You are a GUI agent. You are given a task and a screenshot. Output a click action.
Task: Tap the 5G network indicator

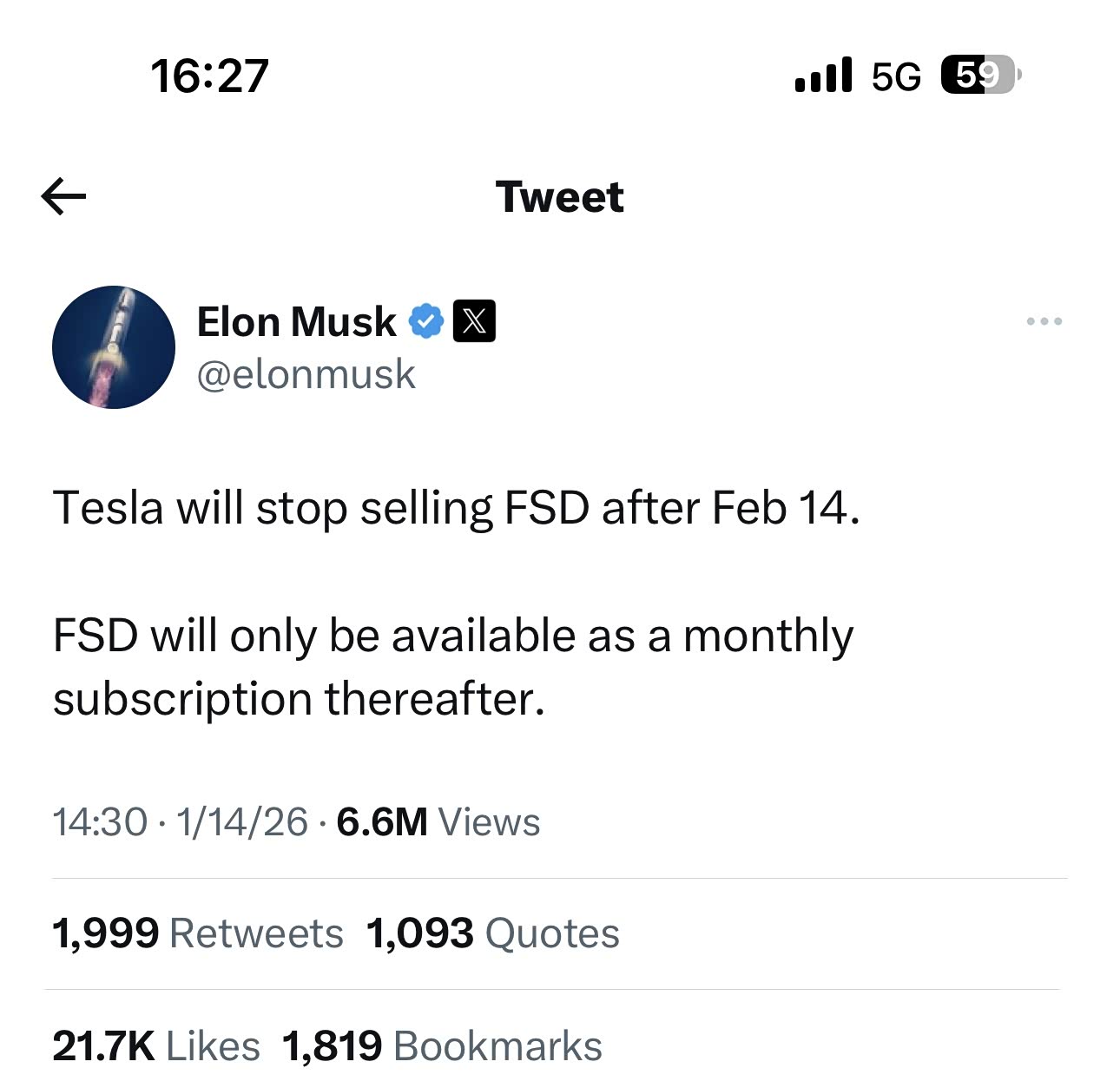[896, 77]
